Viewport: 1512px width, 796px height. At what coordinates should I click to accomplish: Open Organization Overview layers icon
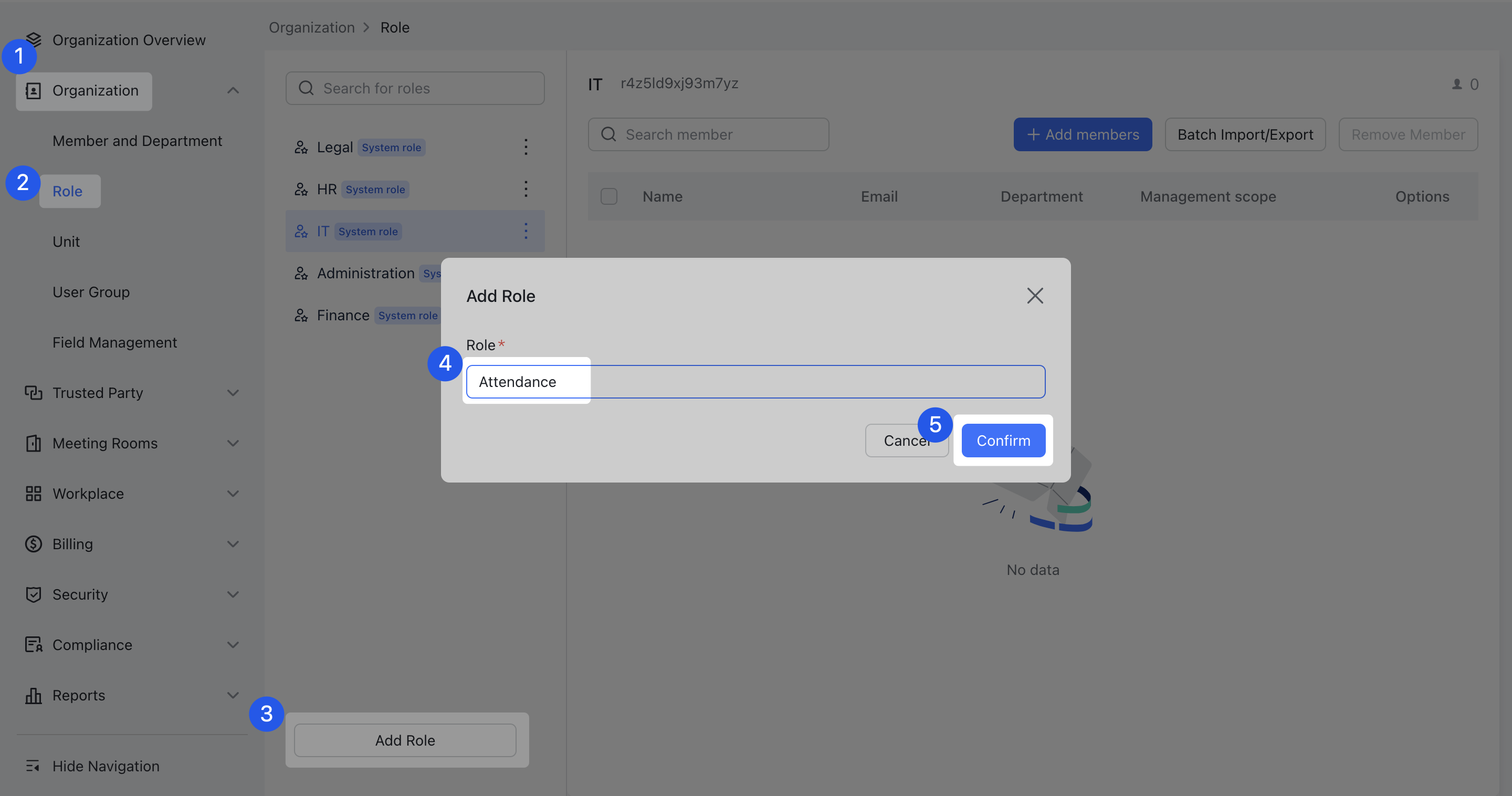(x=34, y=39)
